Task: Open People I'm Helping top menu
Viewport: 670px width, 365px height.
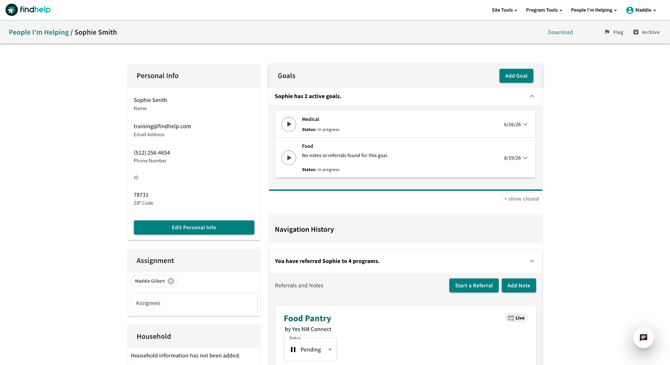Action: (x=594, y=10)
